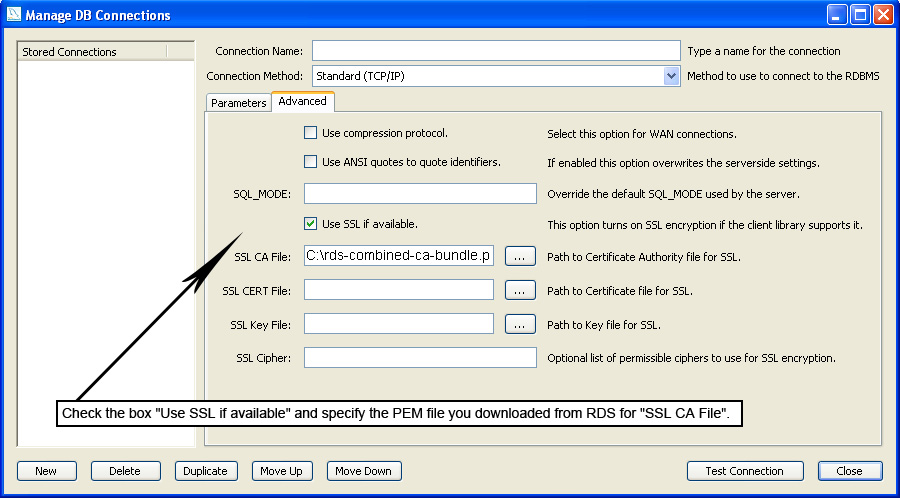The image size is (900, 498).
Task: Switch to the Parameters tab
Action: coord(238,103)
